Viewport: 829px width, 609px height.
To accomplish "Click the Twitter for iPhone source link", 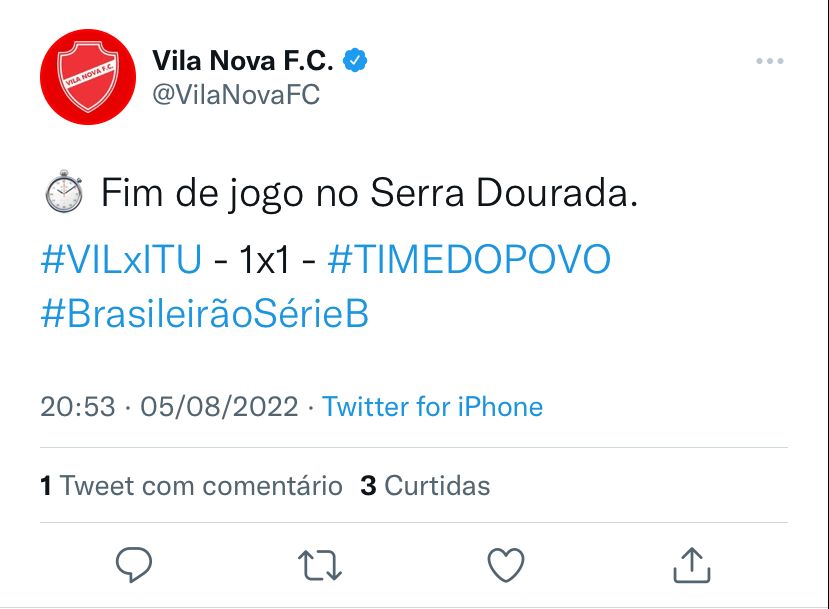I will click(x=432, y=406).
